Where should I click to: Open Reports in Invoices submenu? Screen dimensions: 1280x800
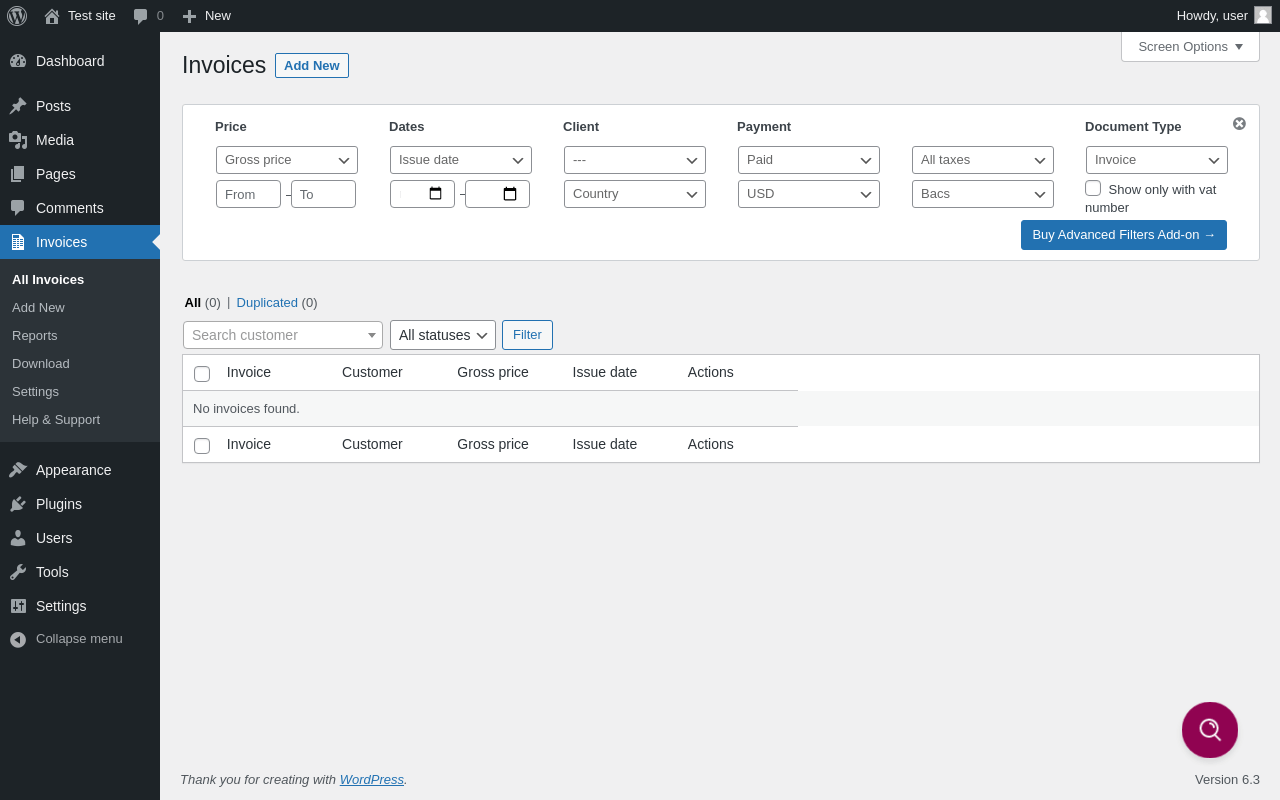click(x=35, y=335)
